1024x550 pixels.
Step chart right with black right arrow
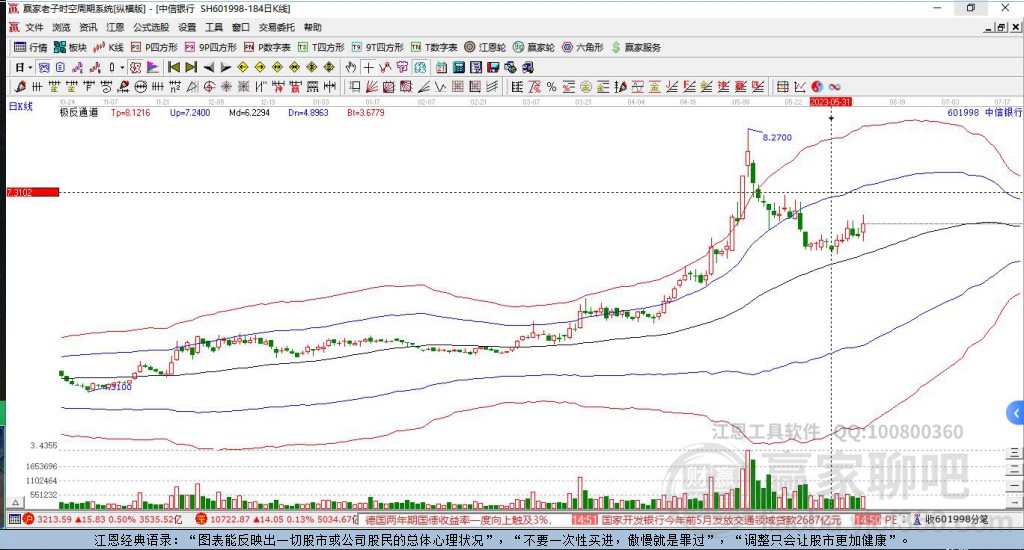point(226,67)
